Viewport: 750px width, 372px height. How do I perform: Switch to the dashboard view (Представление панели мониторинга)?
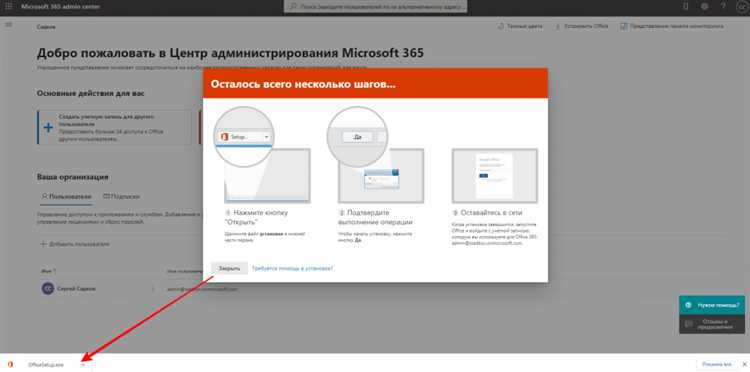tap(672, 26)
